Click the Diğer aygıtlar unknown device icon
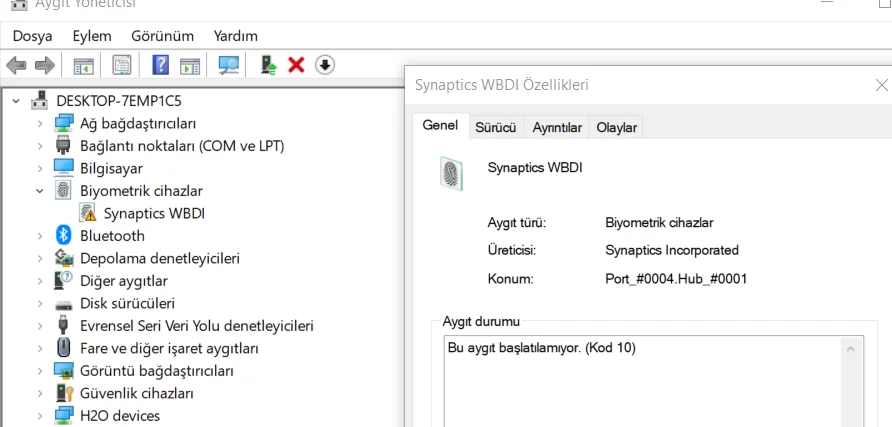 coord(64,280)
